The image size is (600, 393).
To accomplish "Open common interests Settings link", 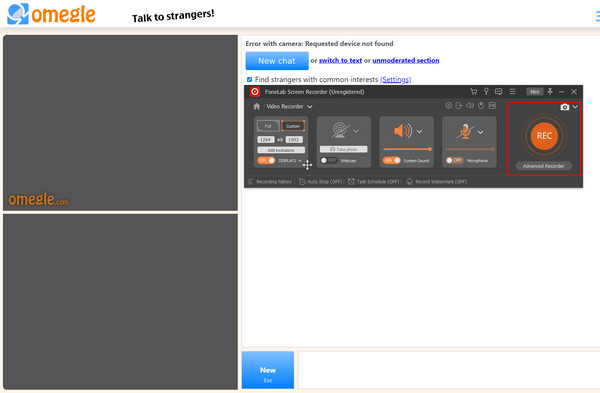I will (x=395, y=80).
